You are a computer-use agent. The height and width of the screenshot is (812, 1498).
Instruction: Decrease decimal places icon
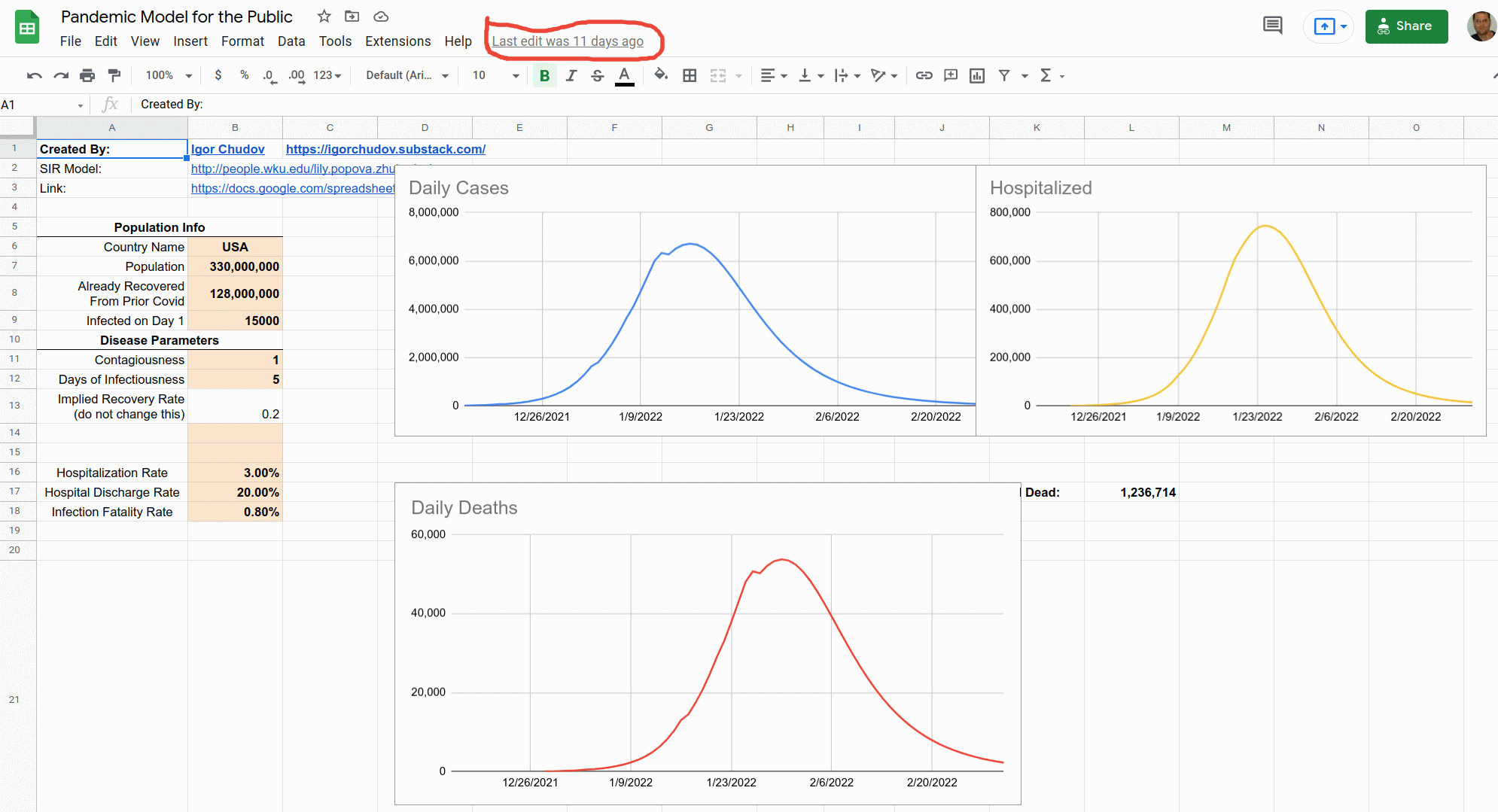[x=269, y=75]
